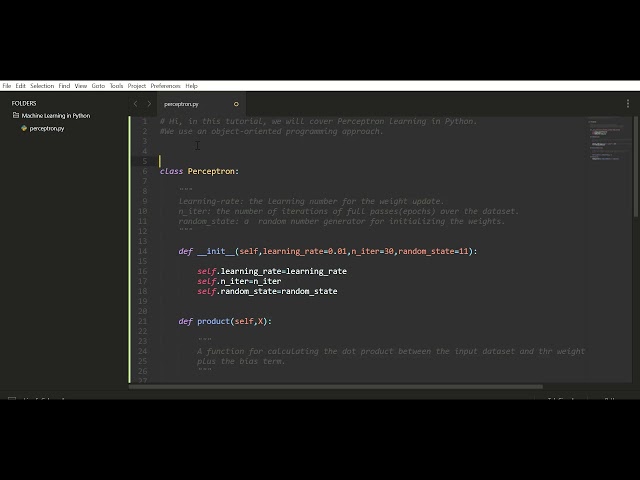Click the minimap code preview
This screenshot has height=480, width=640.
606,140
